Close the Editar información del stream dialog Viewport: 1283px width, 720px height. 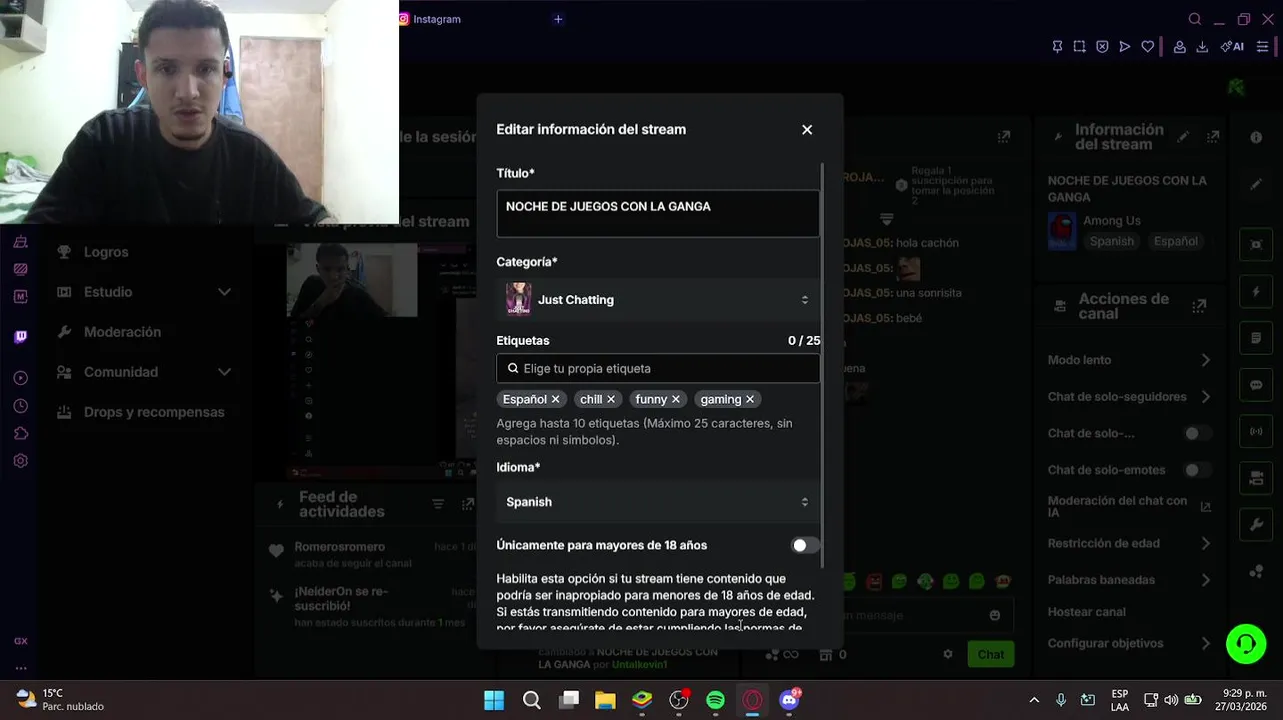coord(807,130)
